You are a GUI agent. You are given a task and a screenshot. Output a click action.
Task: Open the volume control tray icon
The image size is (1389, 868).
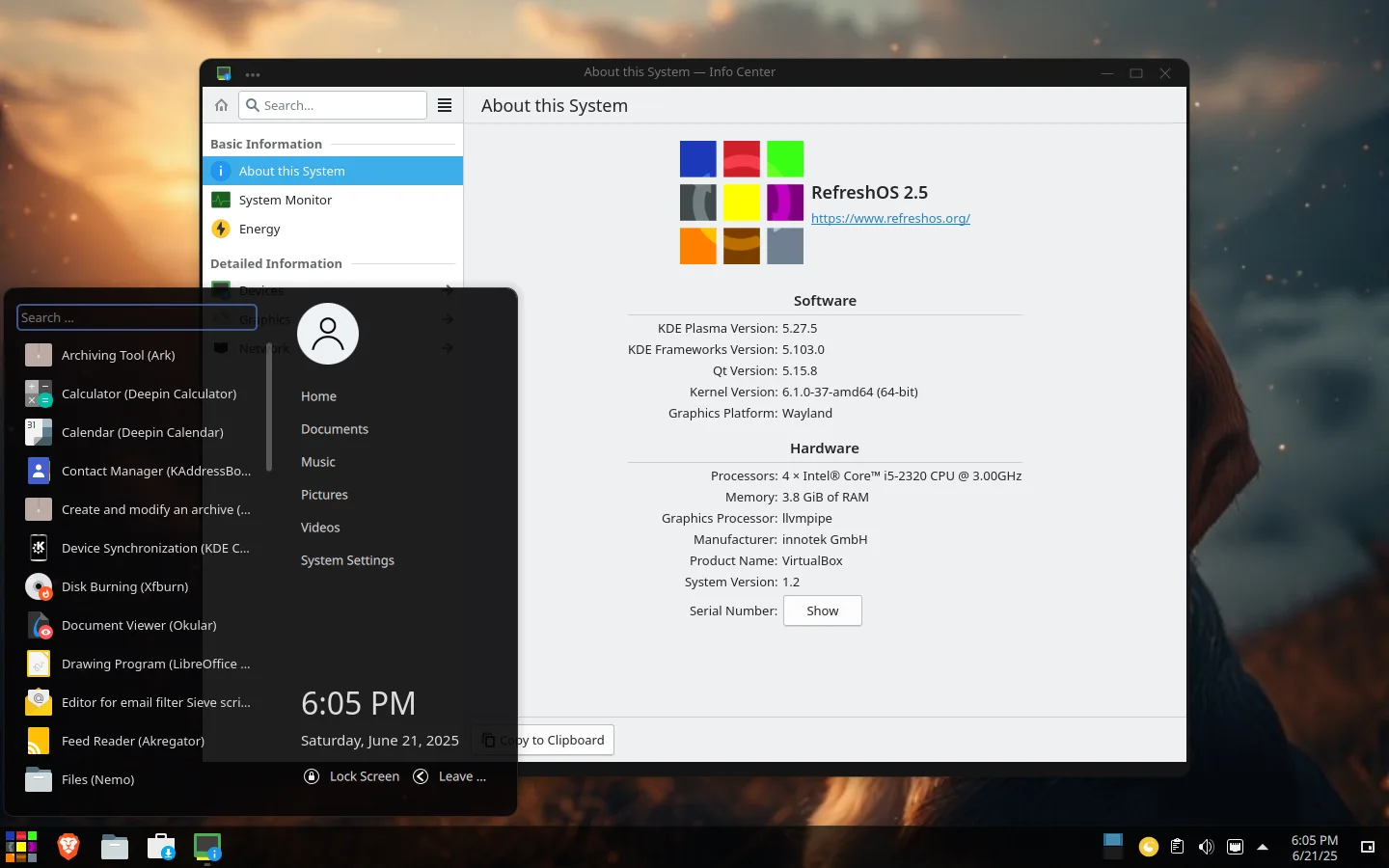pyautogui.click(x=1206, y=847)
